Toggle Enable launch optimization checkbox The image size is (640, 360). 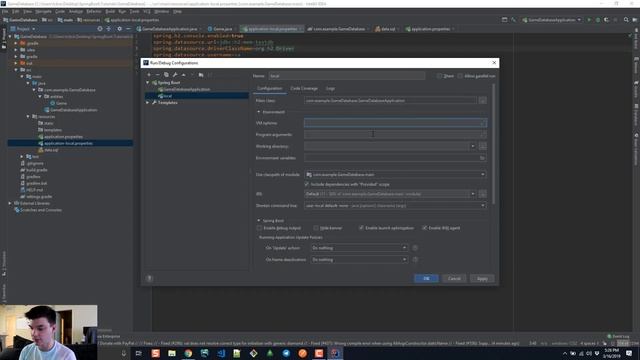point(361,228)
